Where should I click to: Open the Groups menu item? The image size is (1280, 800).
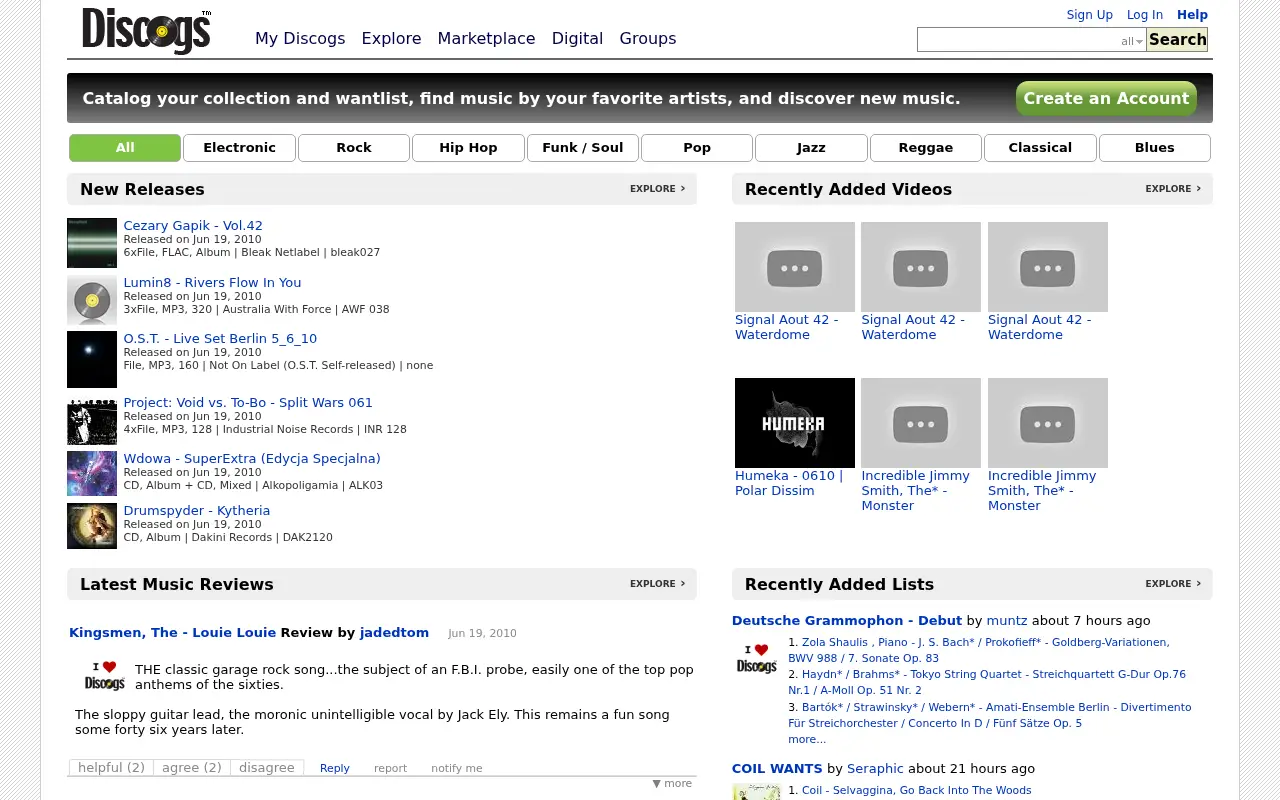[x=648, y=39]
